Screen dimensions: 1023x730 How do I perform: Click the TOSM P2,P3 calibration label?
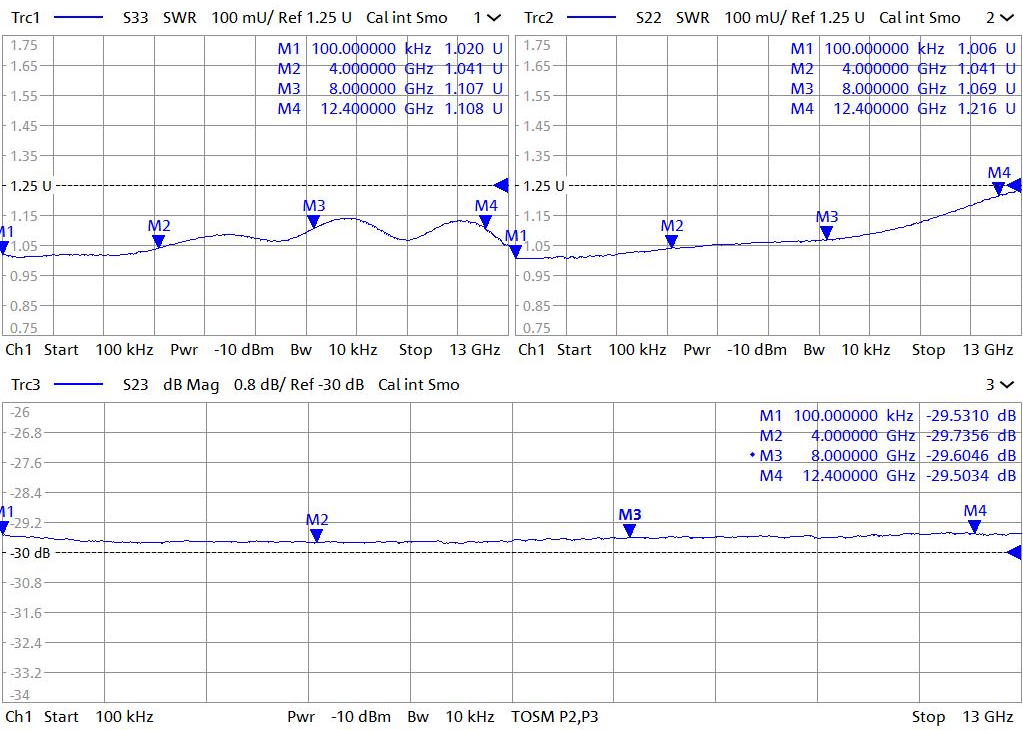554,716
